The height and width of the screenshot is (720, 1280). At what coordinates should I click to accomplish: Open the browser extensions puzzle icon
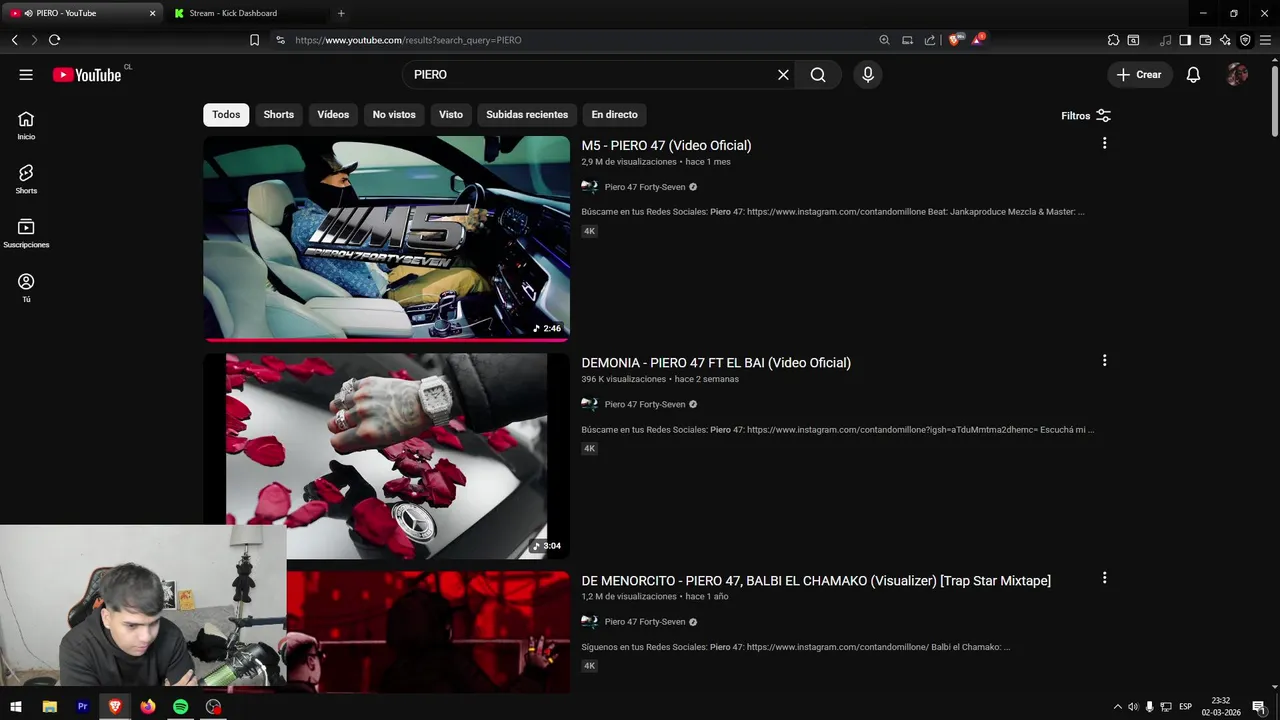[x=1113, y=40]
